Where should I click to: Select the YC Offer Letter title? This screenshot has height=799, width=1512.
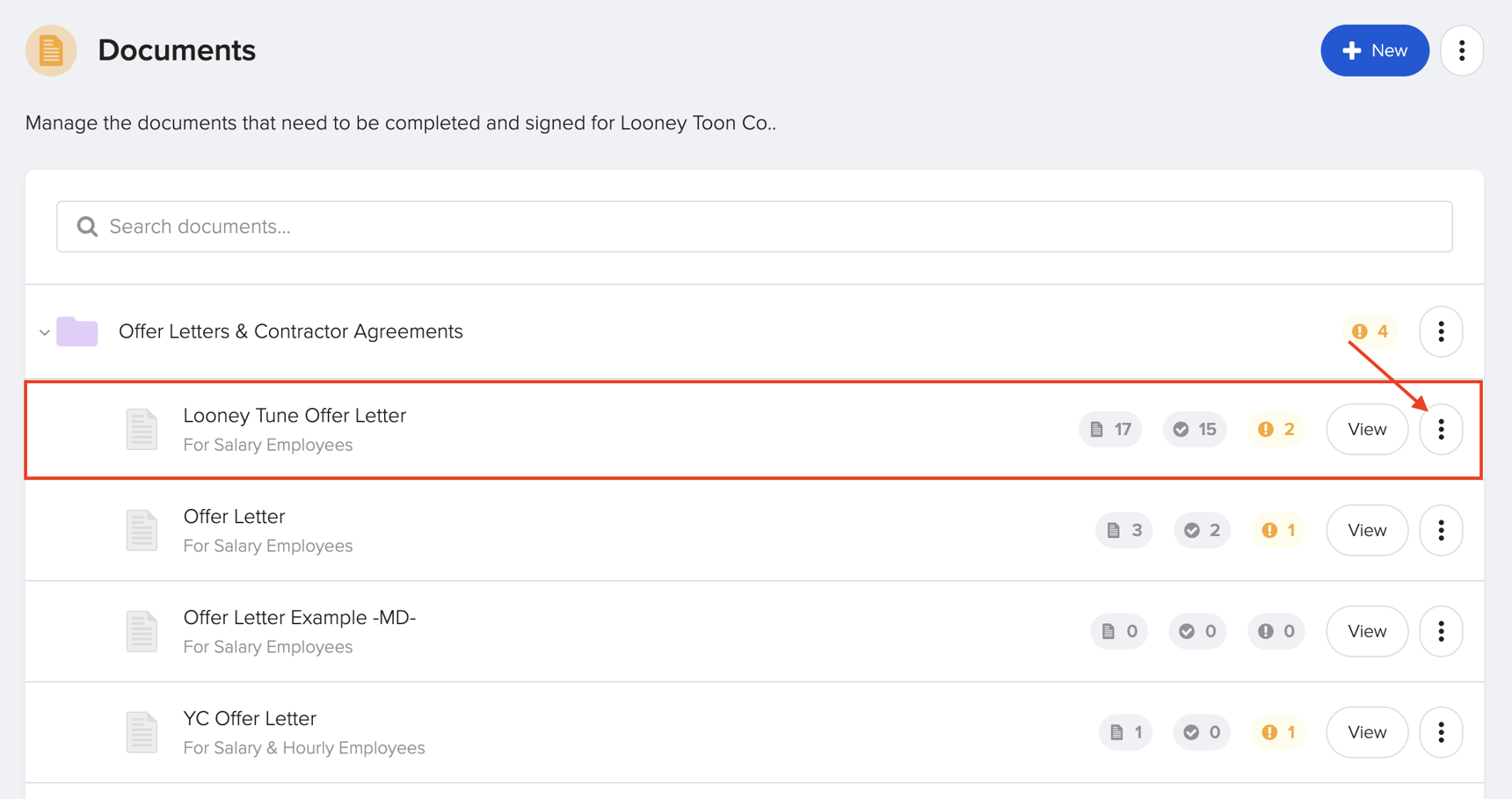pyautogui.click(x=250, y=718)
